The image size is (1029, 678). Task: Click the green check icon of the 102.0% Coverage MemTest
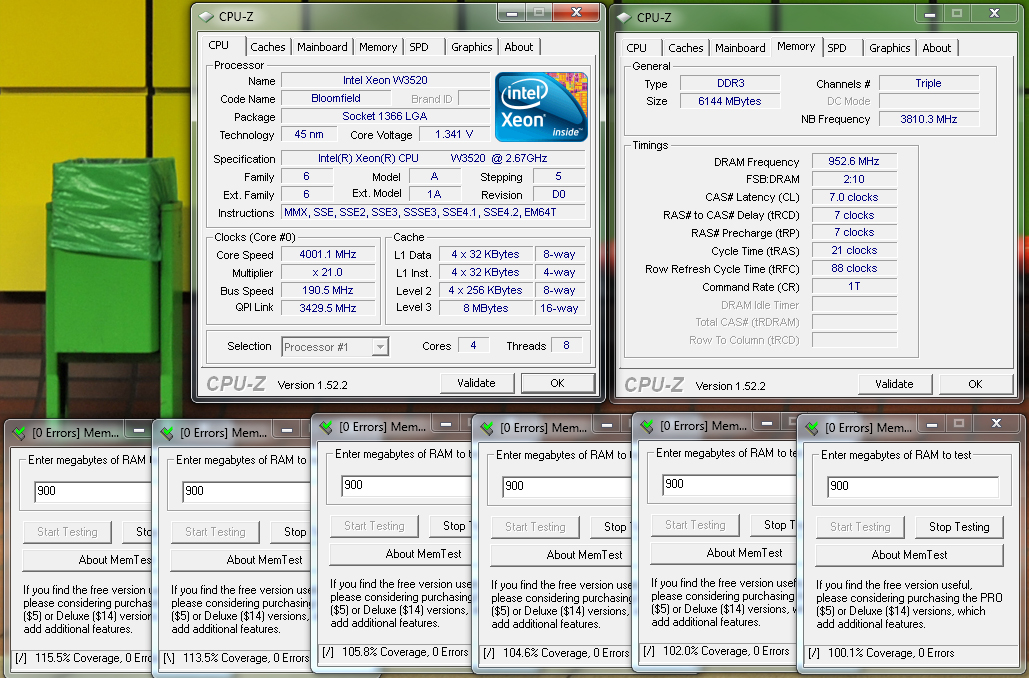[x=646, y=427]
